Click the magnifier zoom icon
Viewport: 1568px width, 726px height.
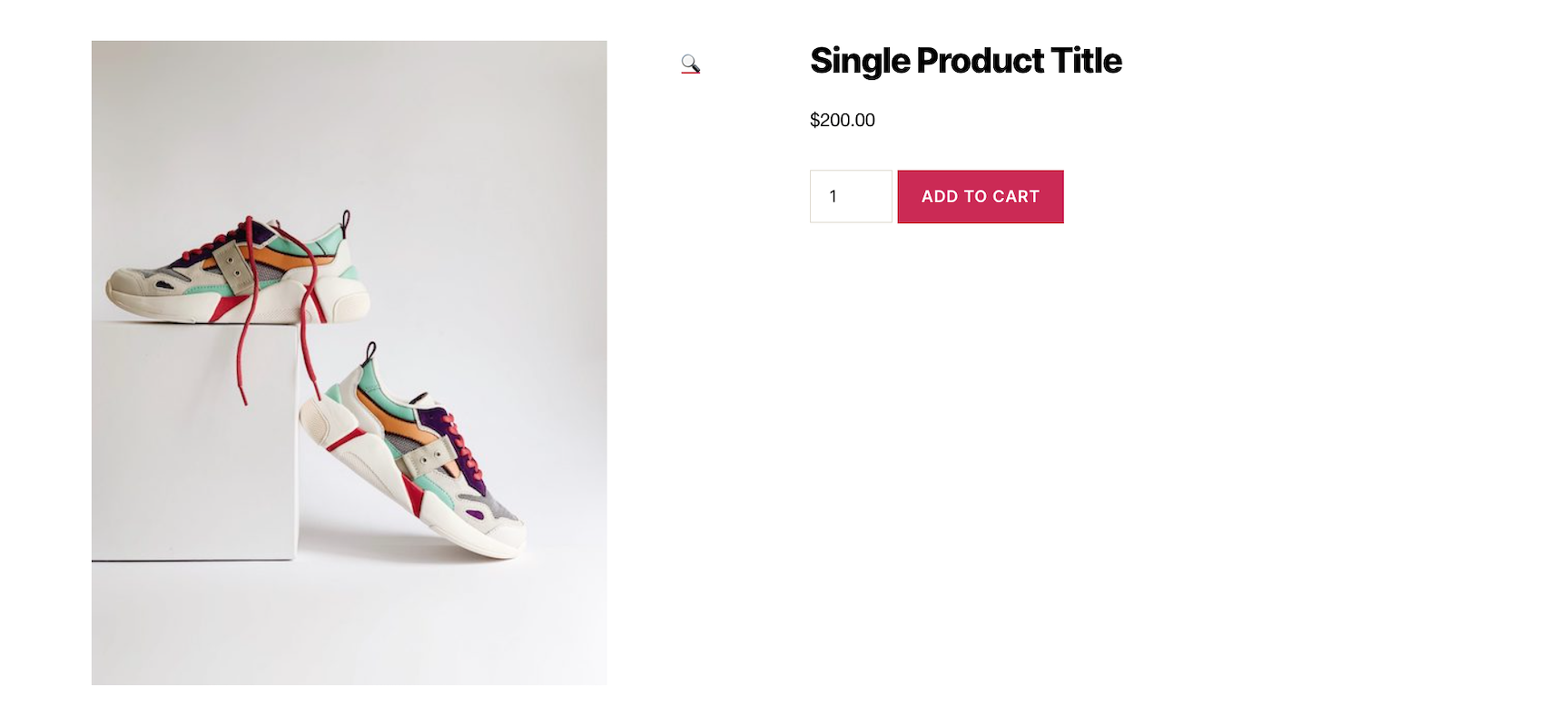[x=690, y=64]
